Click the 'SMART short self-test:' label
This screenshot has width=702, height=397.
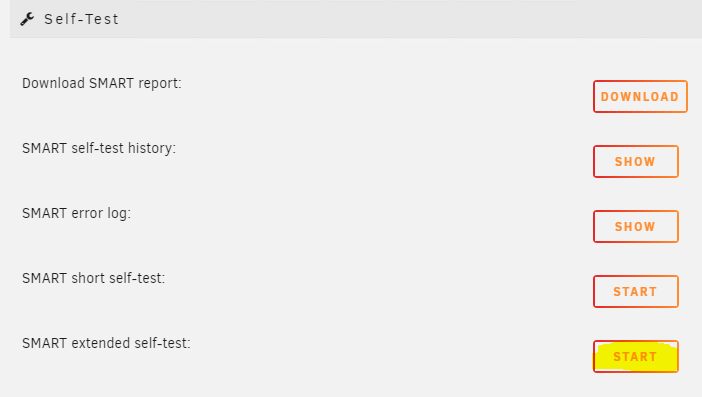pos(94,278)
